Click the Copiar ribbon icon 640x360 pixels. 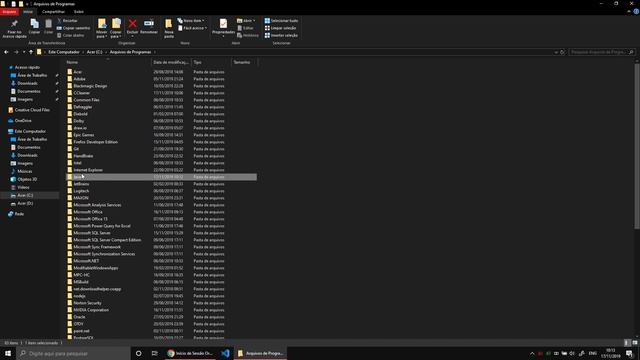[x=34, y=27]
